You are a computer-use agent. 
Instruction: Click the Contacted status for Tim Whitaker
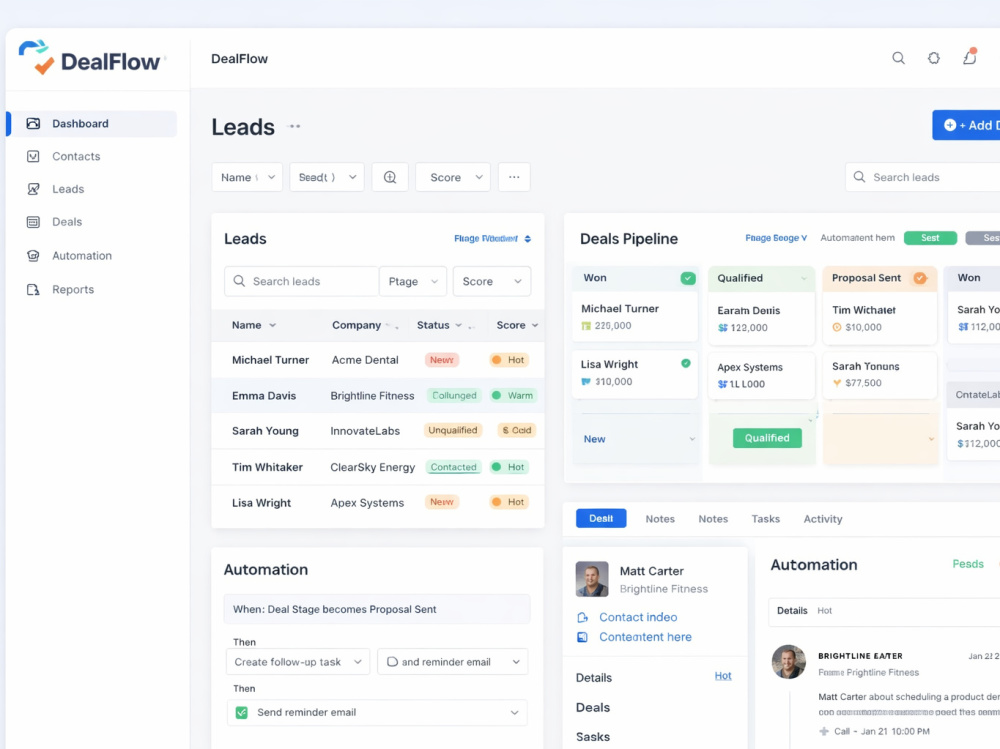click(453, 467)
